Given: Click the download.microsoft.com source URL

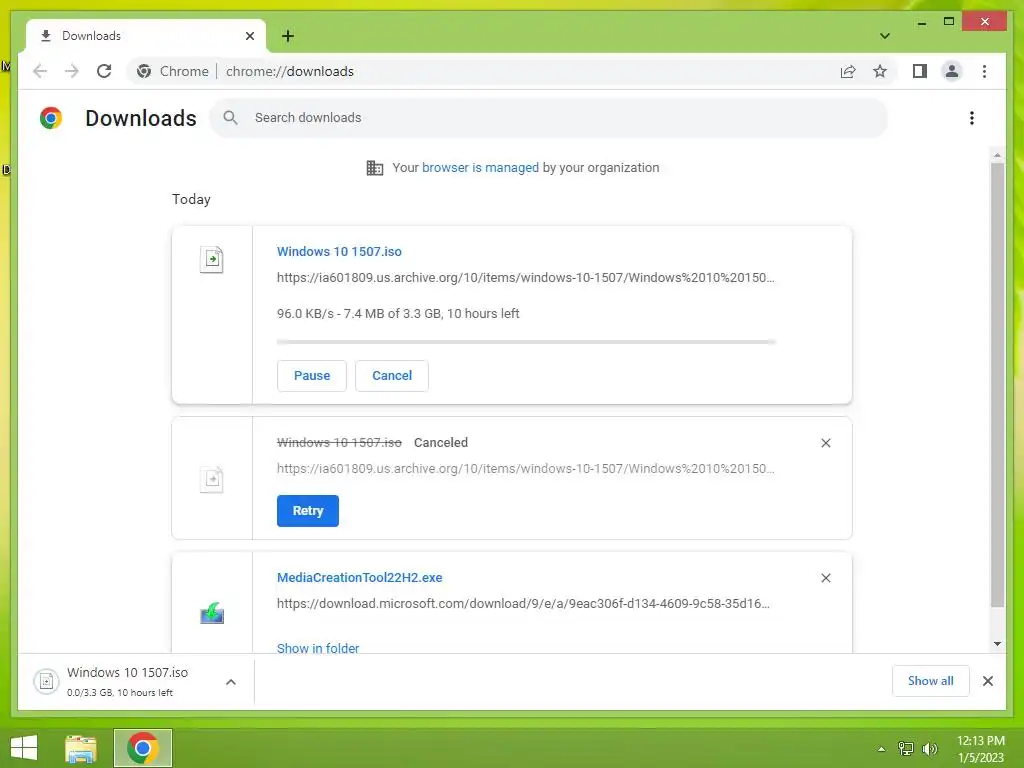Looking at the screenshot, I should click(523, 603).
